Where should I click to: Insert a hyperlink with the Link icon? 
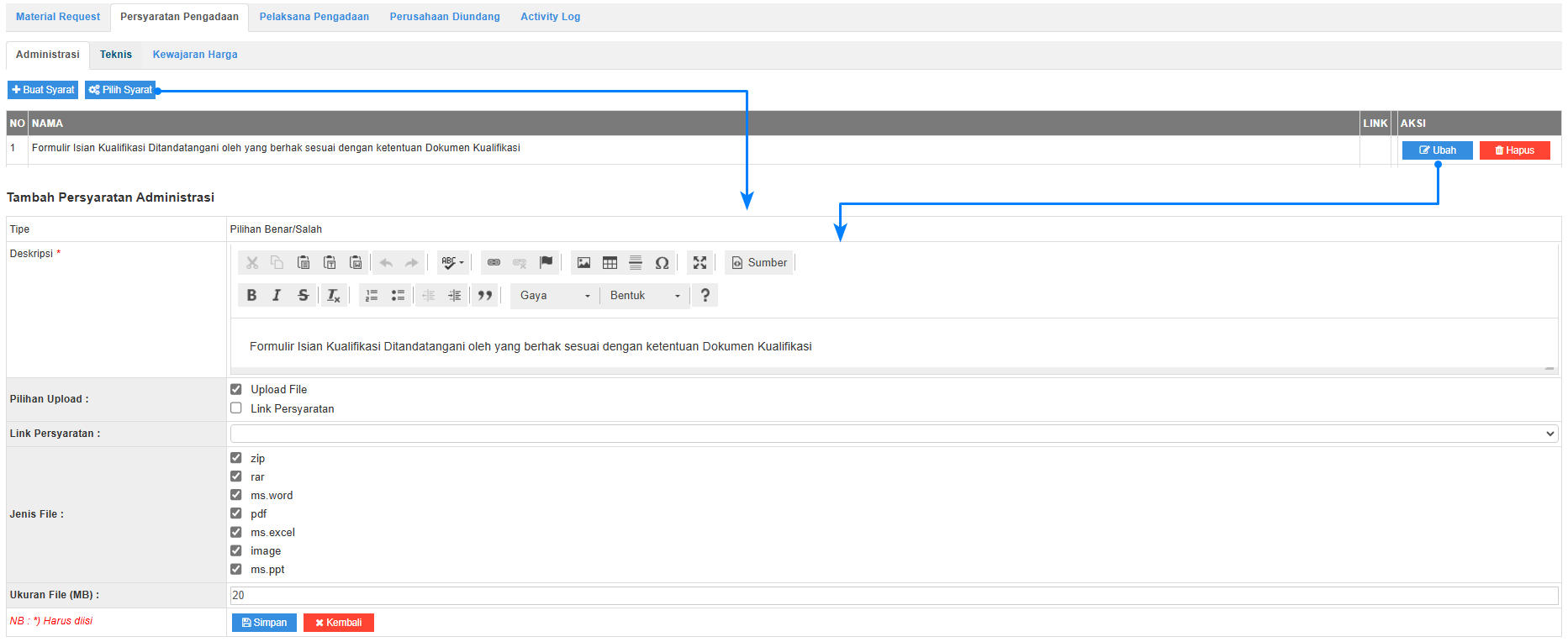coord(494,263)
